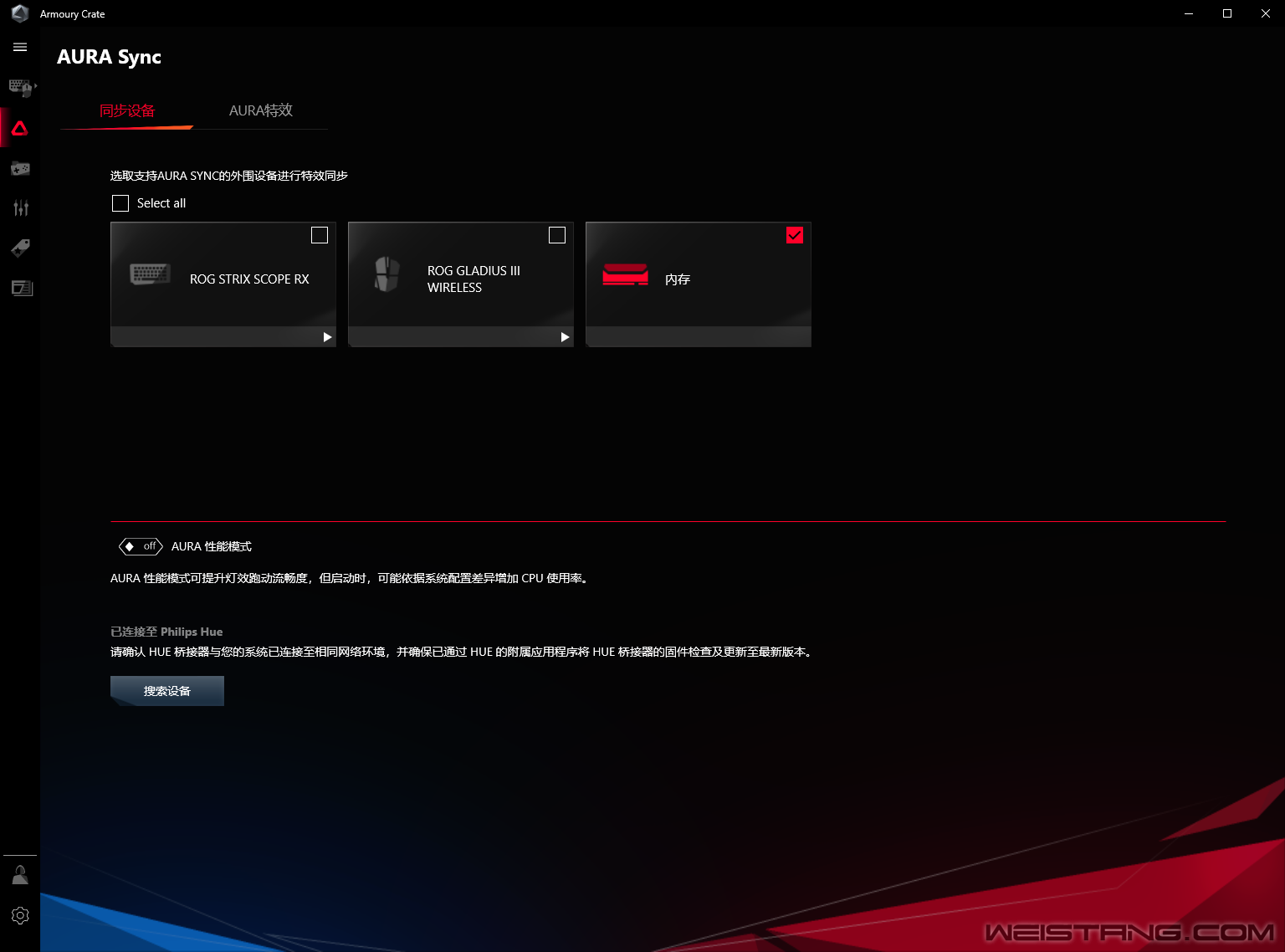1285x952 pixels.
Task: Open the user profile icon
Action: pyautogui.click(x=20, y=875)
